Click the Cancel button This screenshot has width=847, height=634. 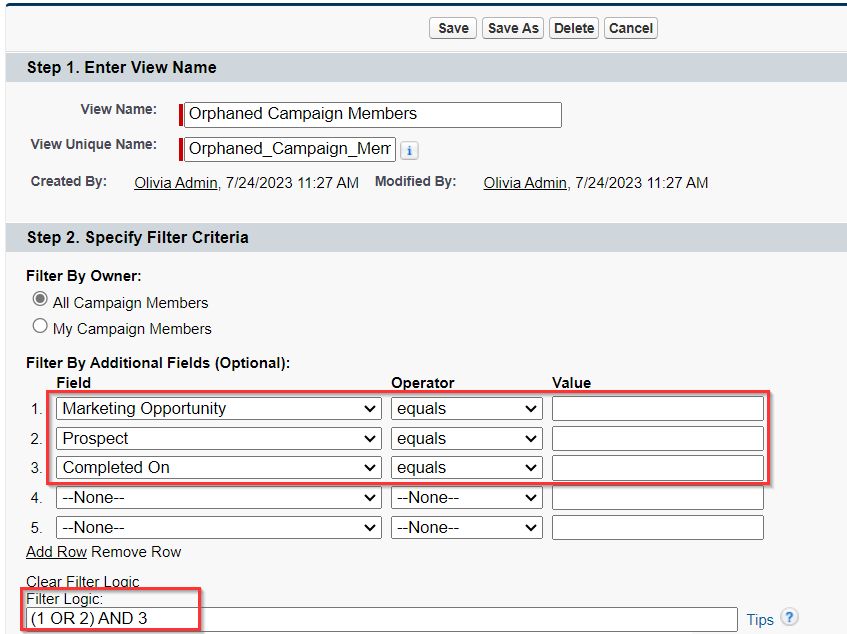631,28
